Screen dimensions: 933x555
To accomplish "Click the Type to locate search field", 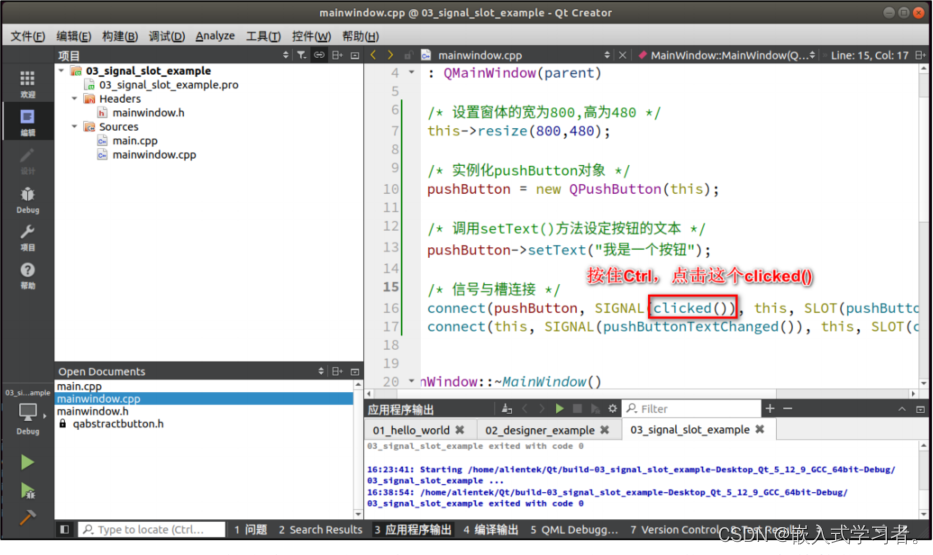I will (152, 529).
